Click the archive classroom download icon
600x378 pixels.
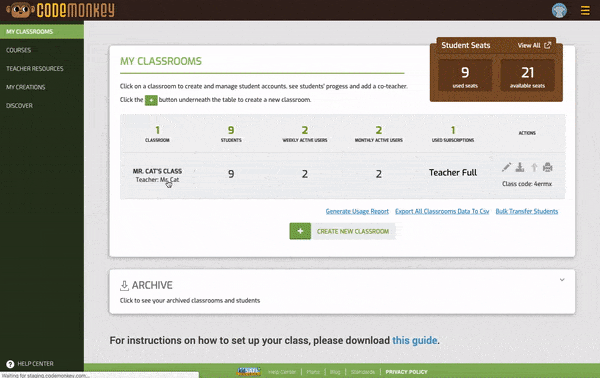pyautogui.click(x=520, y=167)
